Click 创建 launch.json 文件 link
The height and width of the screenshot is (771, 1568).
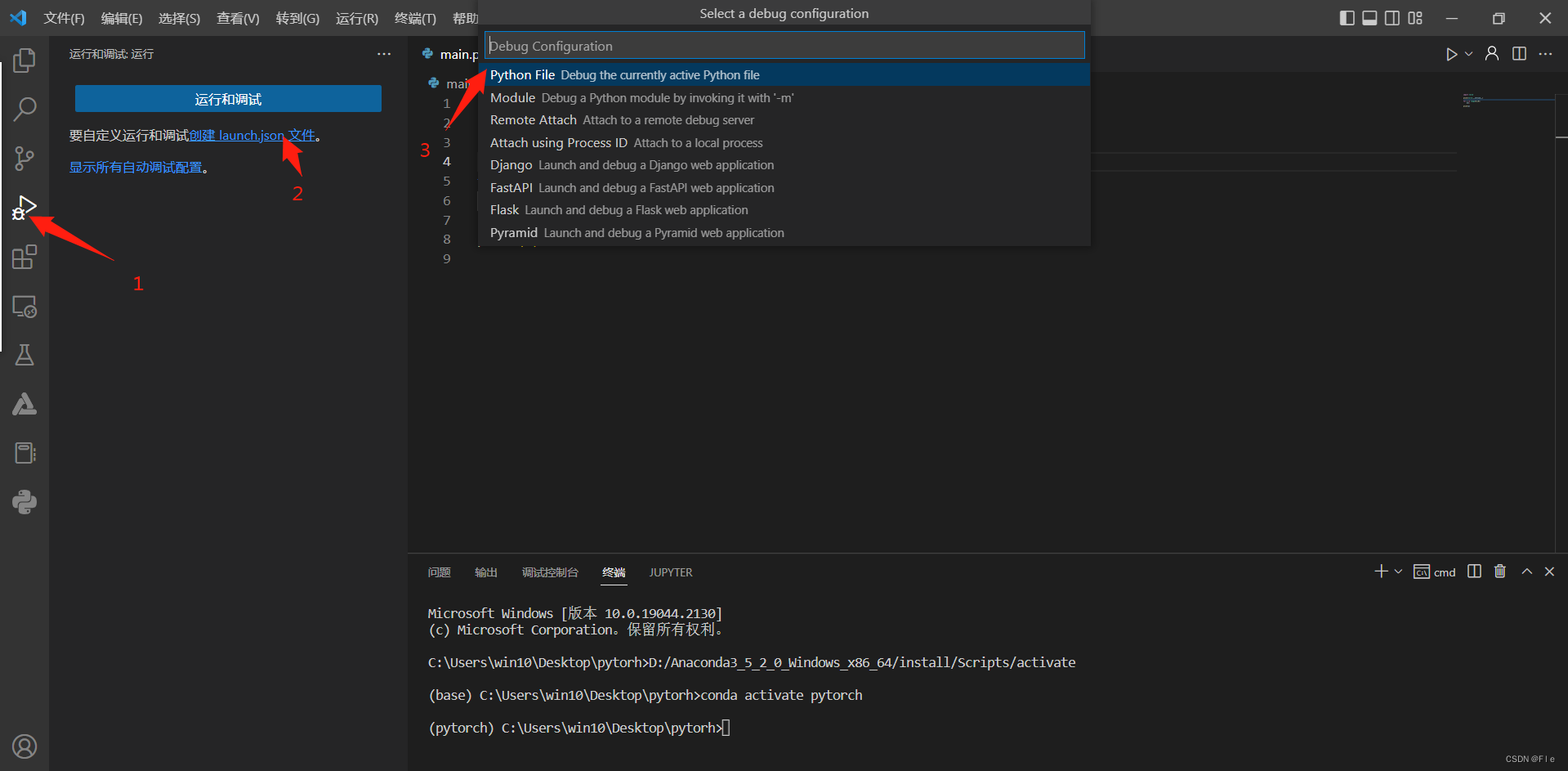252,136
